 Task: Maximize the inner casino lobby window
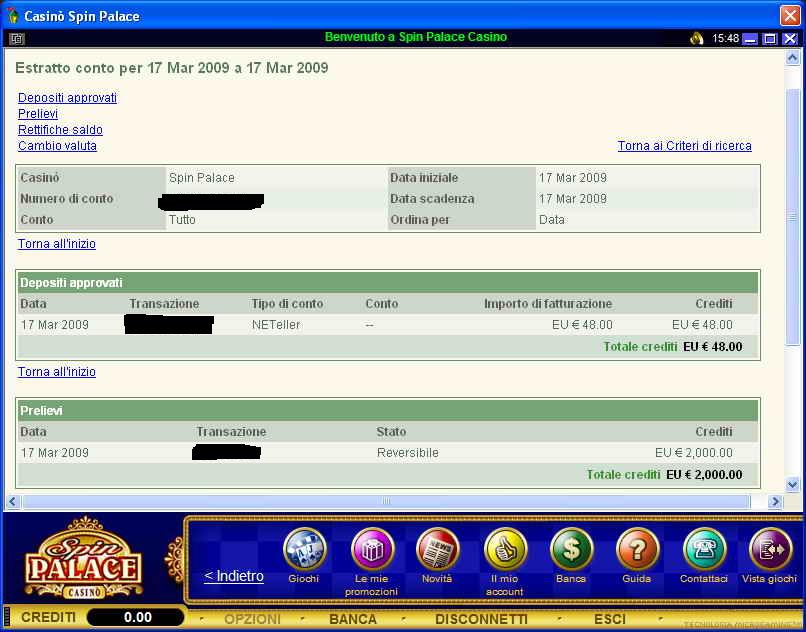(x=770, y=39)
